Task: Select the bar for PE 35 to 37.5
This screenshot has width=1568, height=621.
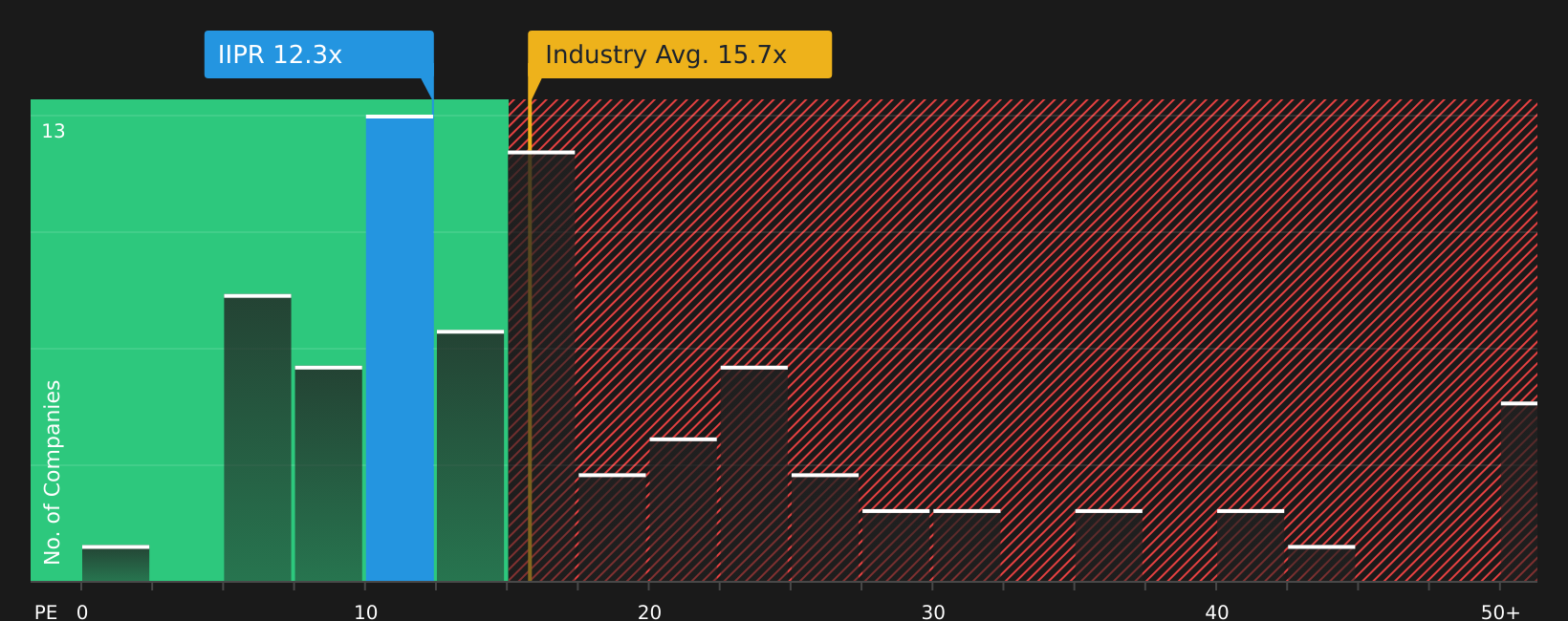Action: click(1109, 546)
